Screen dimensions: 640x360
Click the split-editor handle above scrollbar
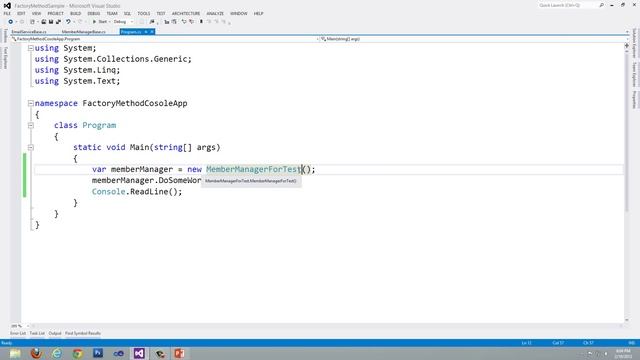click(627, 46)
